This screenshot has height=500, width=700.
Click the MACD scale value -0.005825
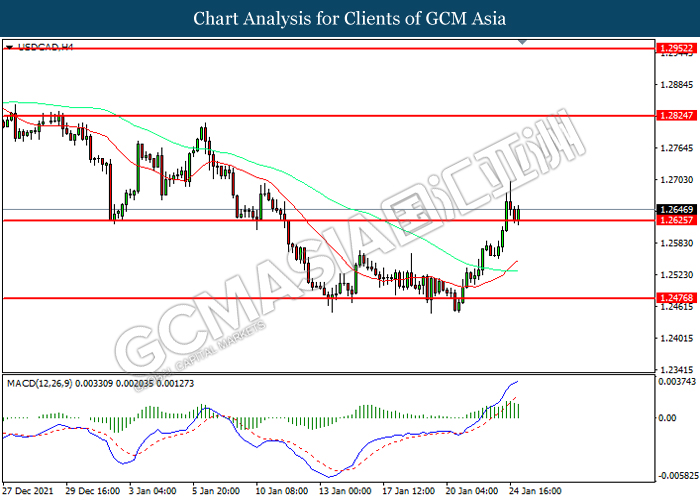[x=677, y=475]
